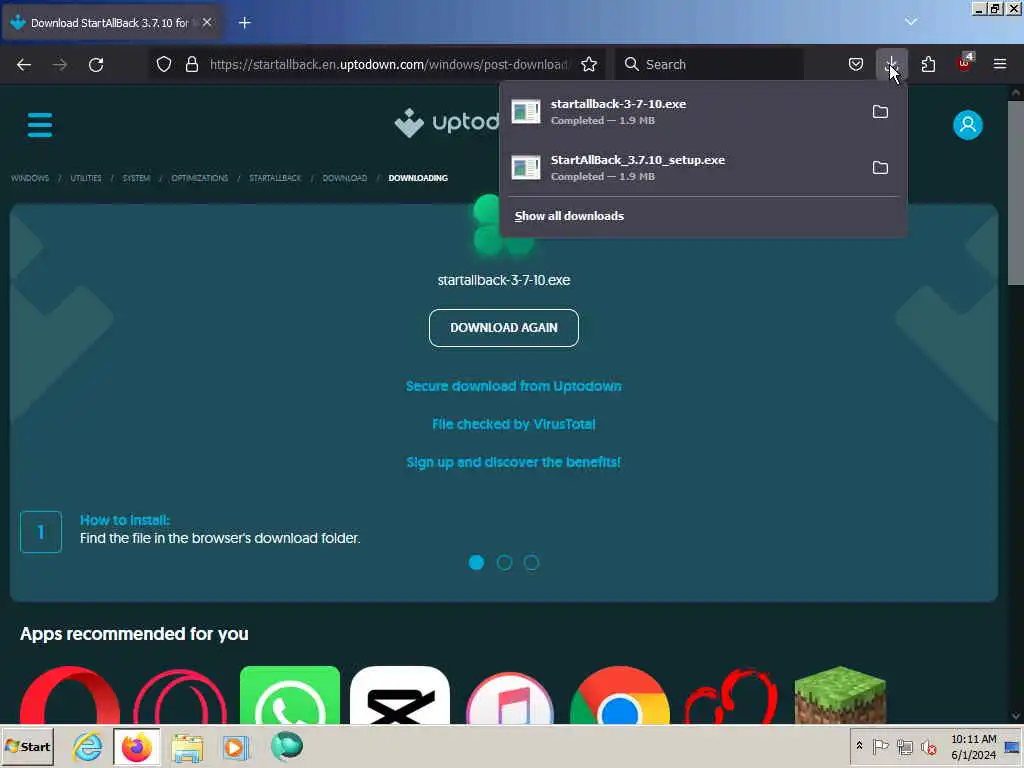Open the WhatsApp recommended app icon
1024x768 pixels.
click(290, 695)
